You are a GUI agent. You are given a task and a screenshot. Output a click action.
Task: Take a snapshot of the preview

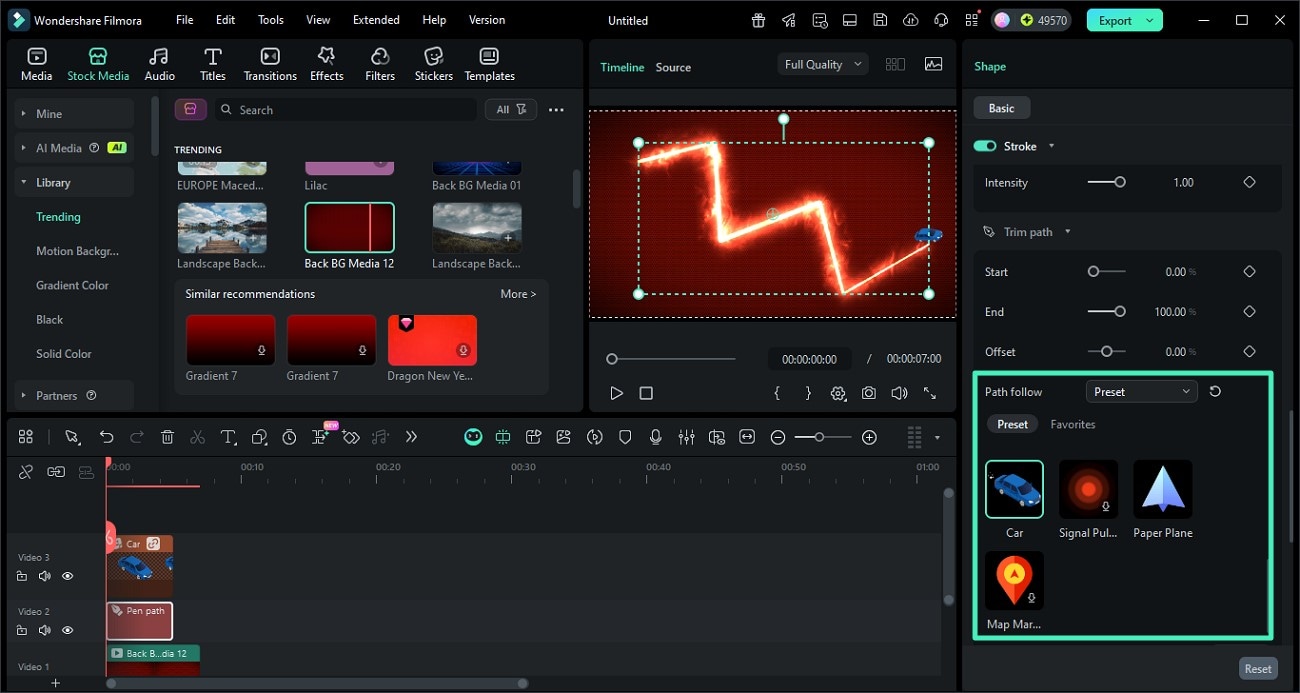(869, 393)
